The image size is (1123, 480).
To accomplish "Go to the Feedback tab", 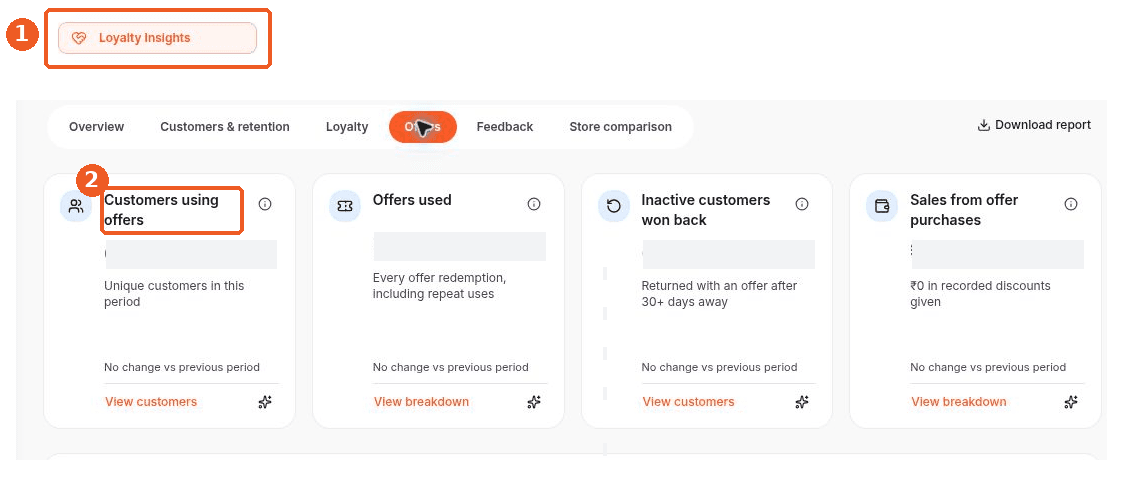I will 505,127.
